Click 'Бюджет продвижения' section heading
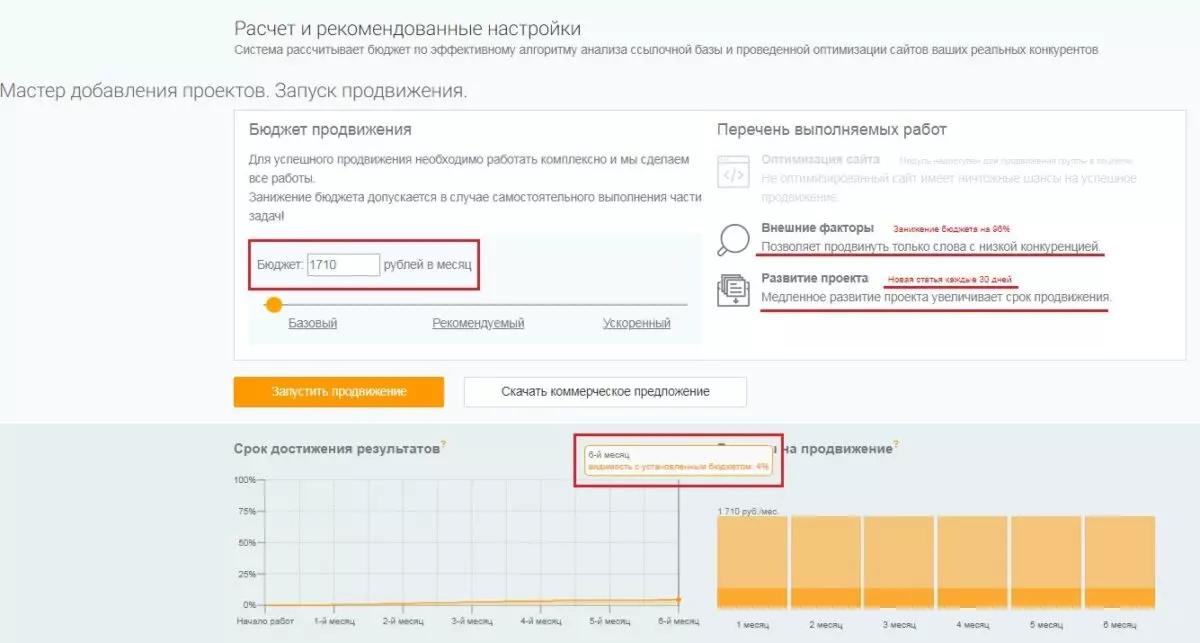This screenshot has height=643, width=1200. tap(330, 130)
